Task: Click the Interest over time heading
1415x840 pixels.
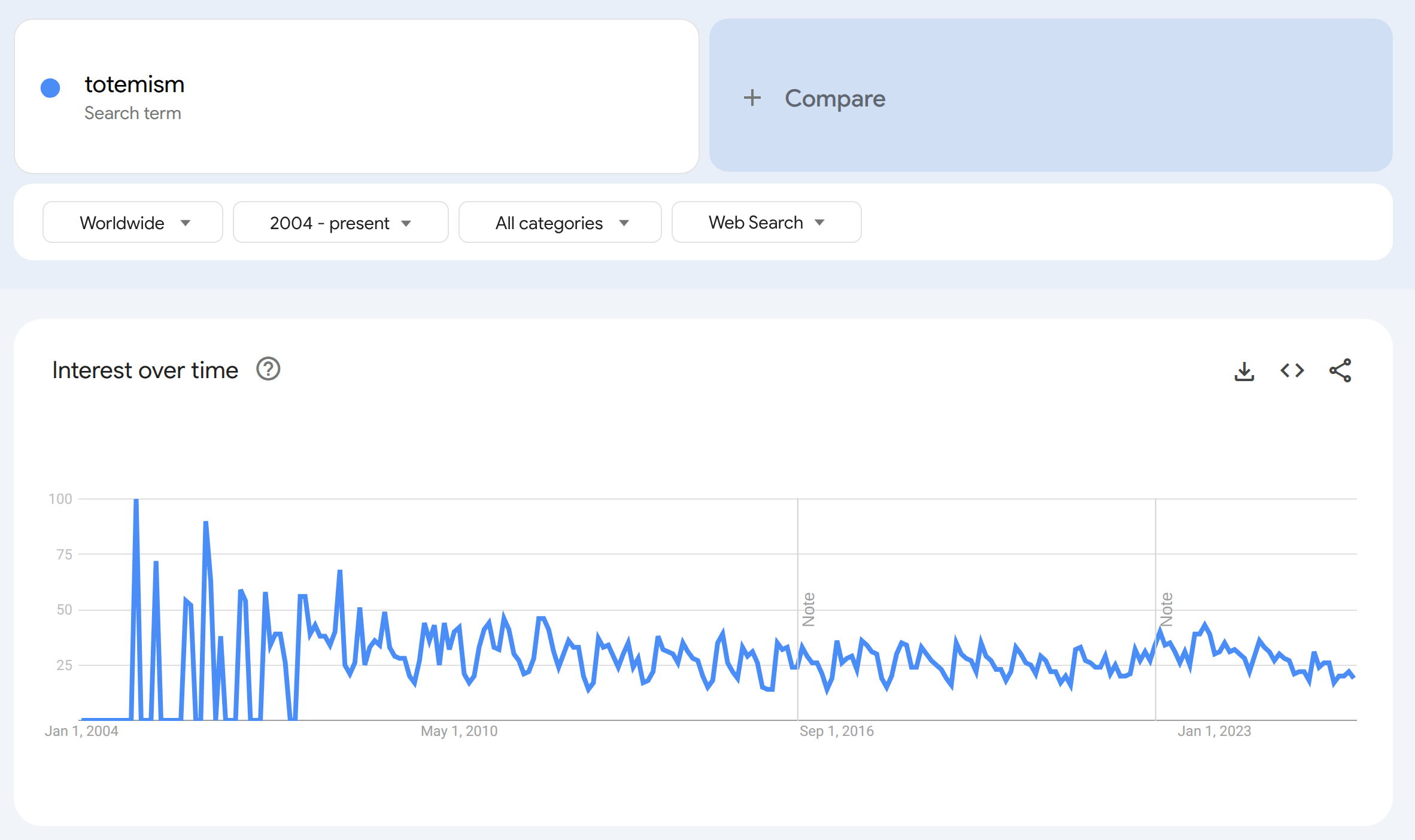Action: tap(145, 370)
